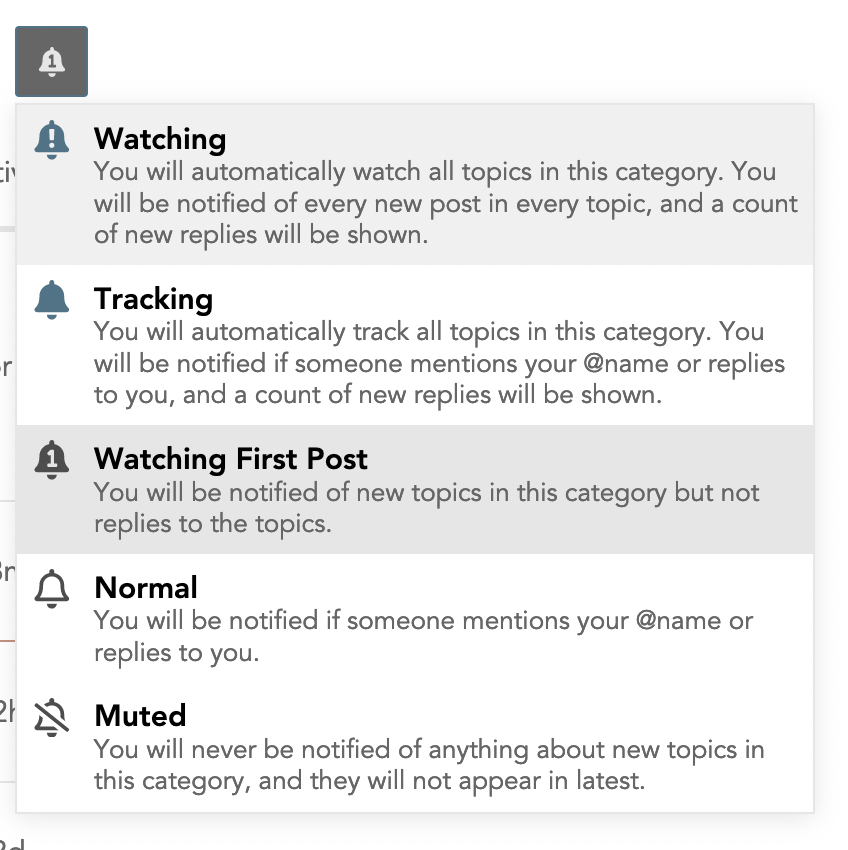Click the Watching bell exclamation icon
This screenshot has width=848, height=850.
[52, 140]
